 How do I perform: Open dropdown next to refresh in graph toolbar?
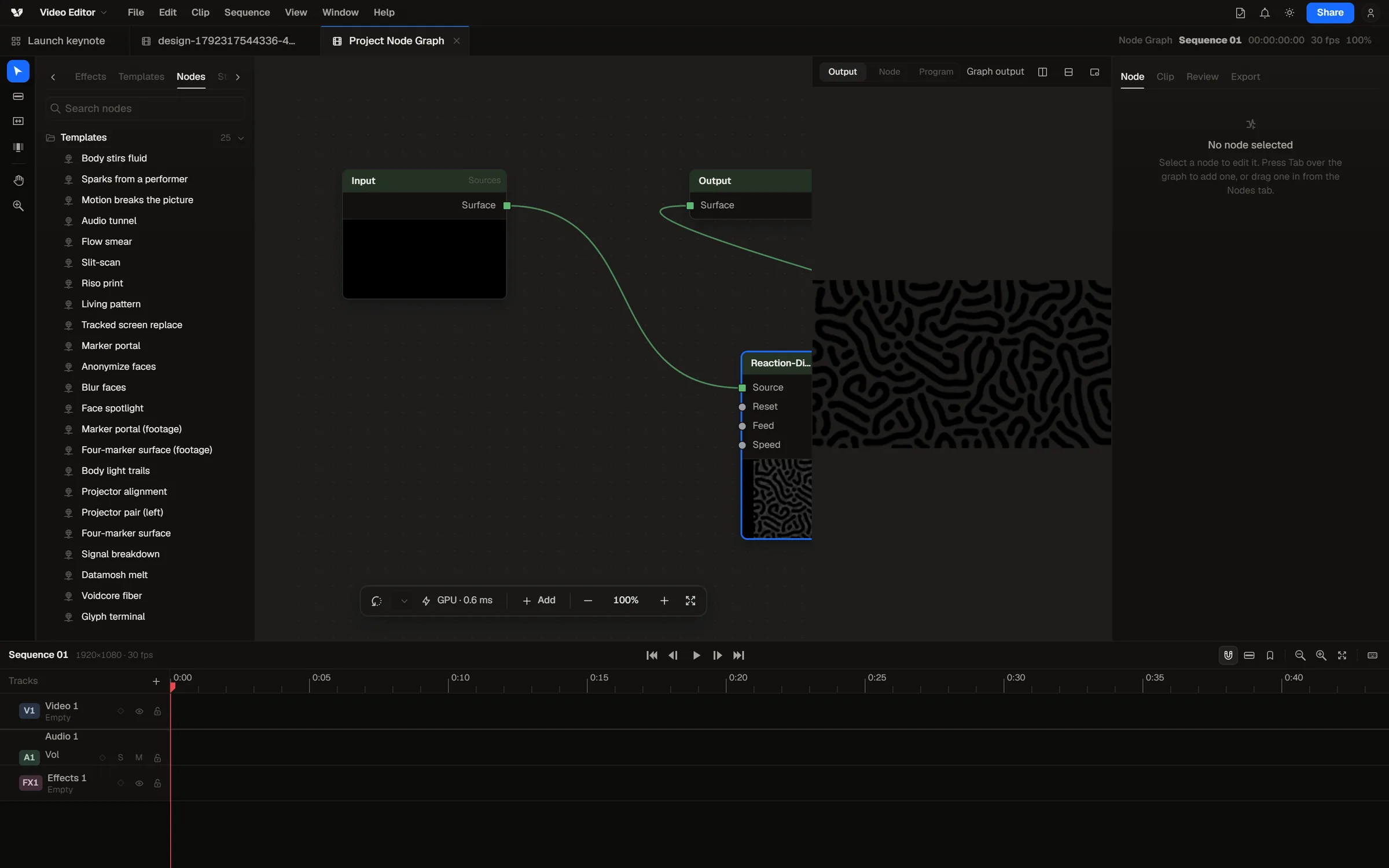[404, 601]
